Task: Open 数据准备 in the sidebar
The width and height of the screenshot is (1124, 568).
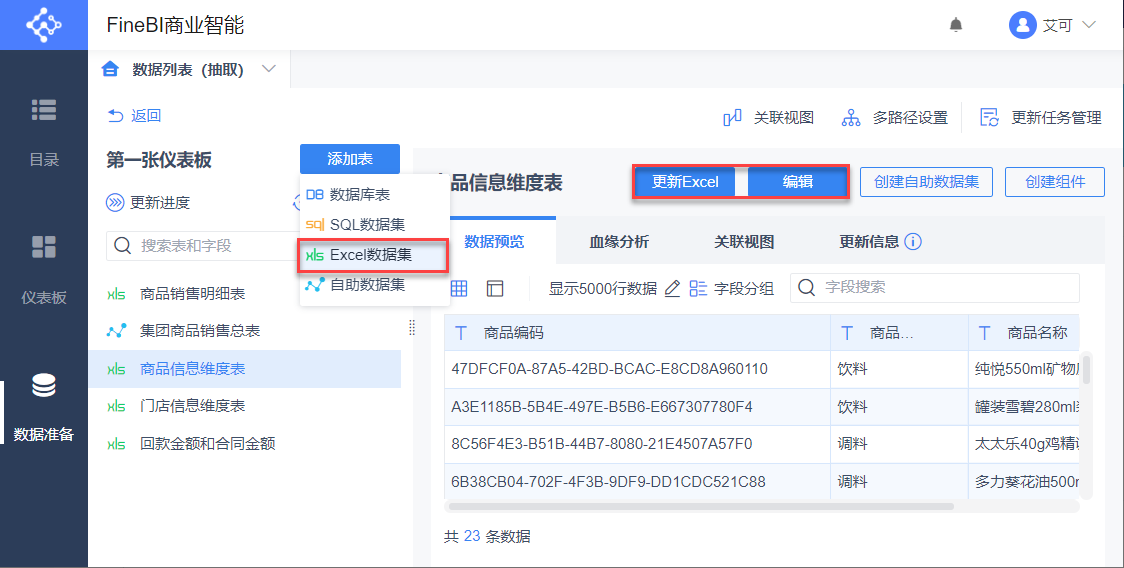Action: tap(44, 407)
